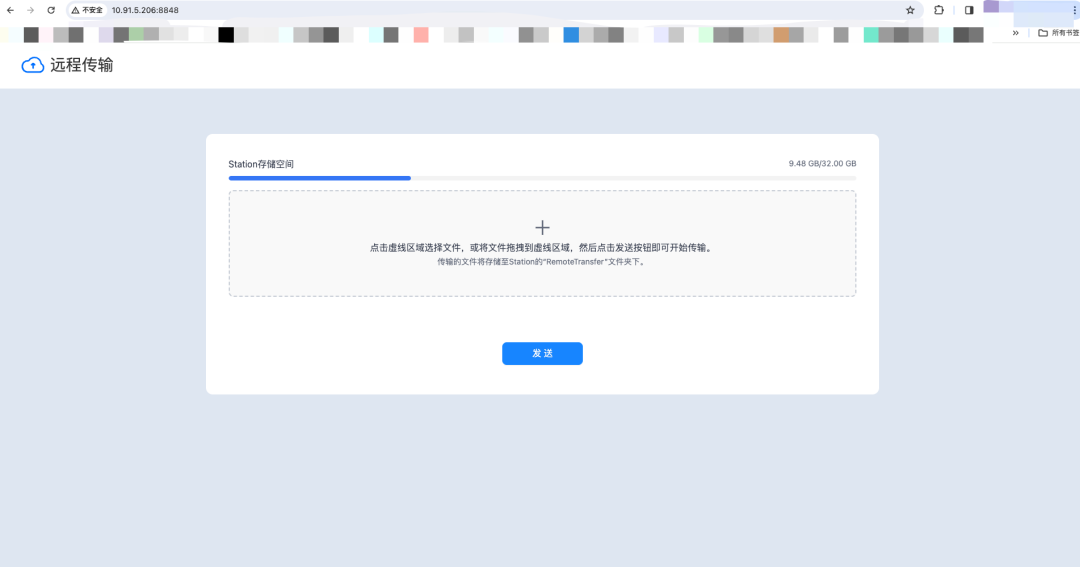The height and width of the screenshot is (567, 1080).
Task: Click the 不安全 security warning badge
Action: coord(87,10)
